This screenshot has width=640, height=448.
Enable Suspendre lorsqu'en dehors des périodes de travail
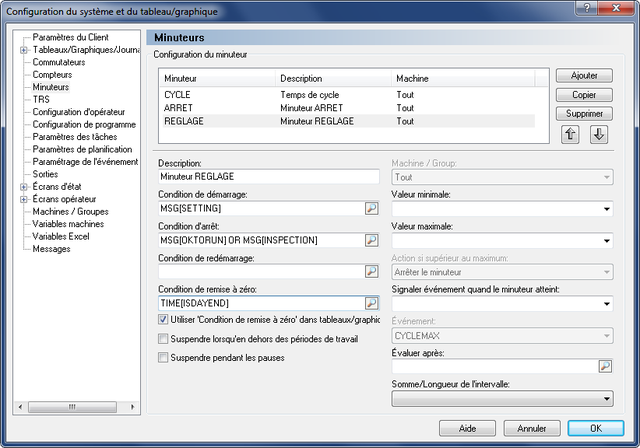[163, 339]
